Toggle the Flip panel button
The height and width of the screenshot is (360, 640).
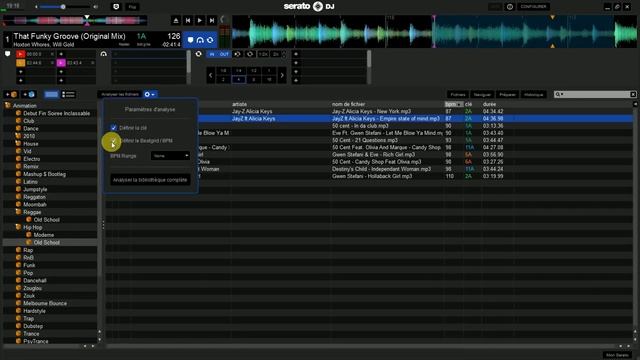tap(132, 7)
